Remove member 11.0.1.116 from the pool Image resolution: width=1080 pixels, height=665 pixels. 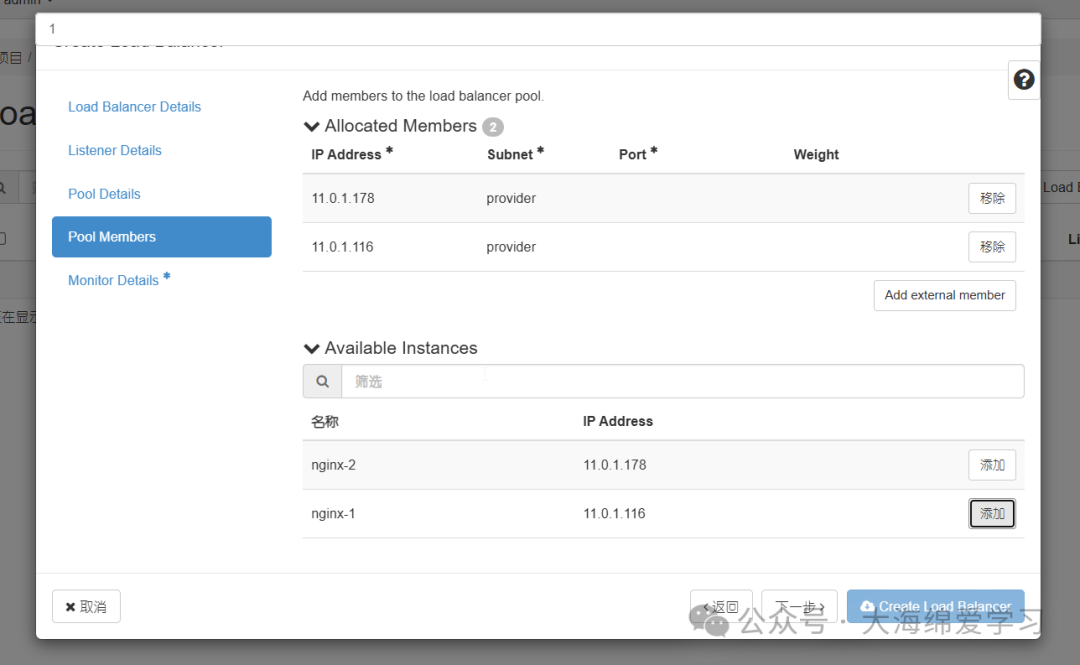tap(991, 247)
